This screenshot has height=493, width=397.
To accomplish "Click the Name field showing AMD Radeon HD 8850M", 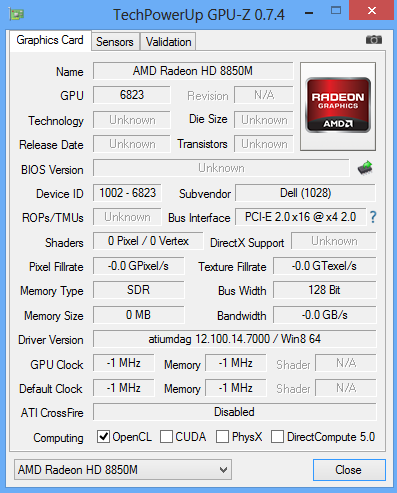I will click(193, 71).
